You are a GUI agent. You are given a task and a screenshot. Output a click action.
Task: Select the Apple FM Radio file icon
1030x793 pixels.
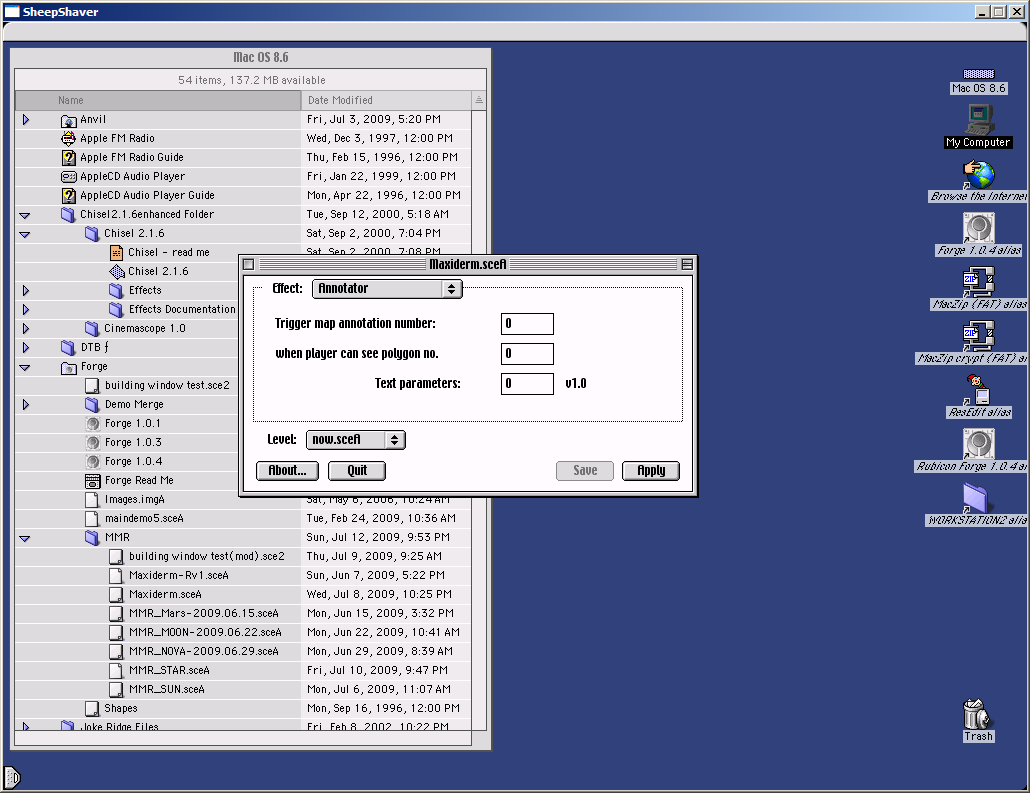click(x=69, y=138)
